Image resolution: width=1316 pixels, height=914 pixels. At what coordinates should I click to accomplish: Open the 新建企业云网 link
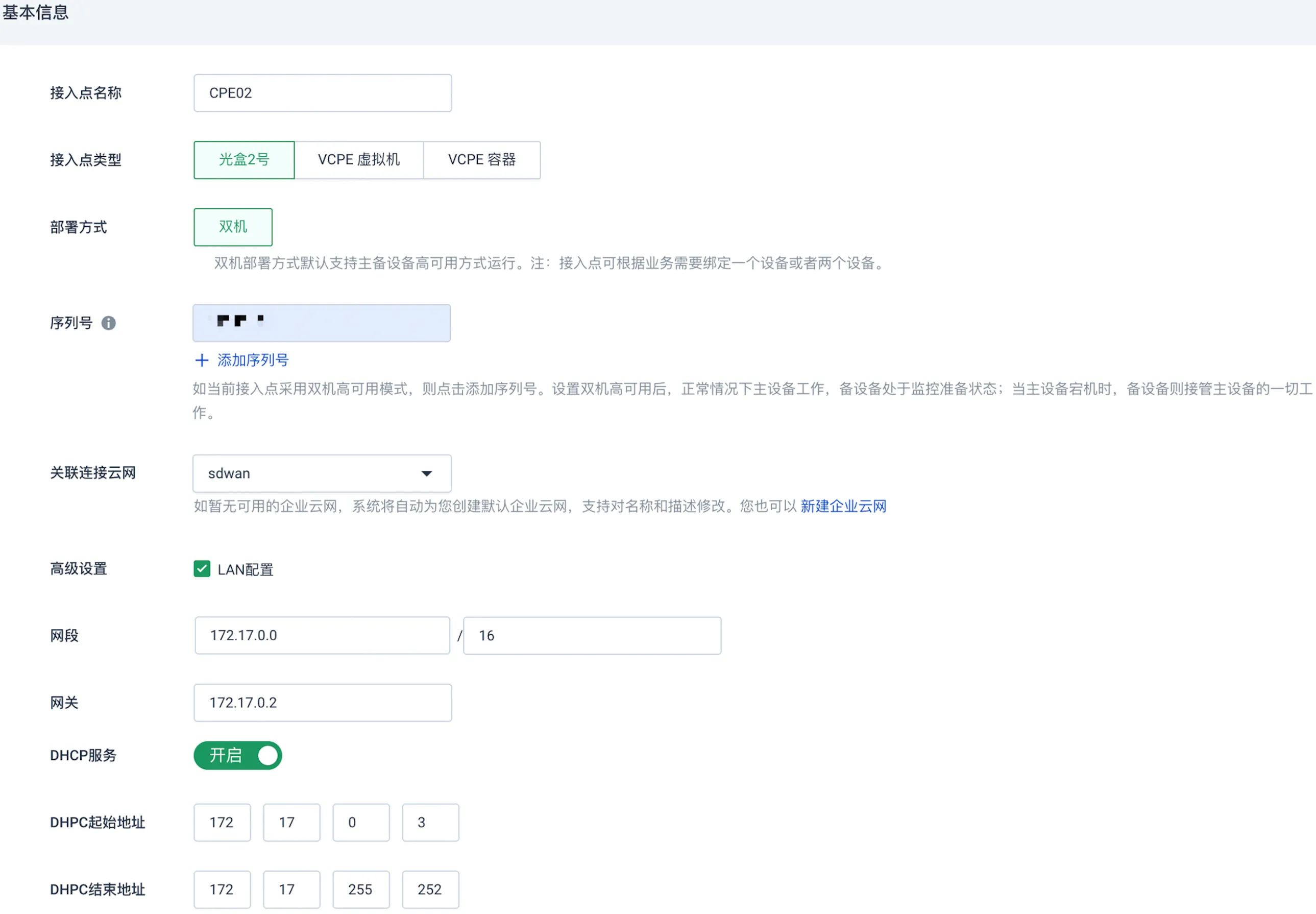pyautogui.click(x=843, y=506)
